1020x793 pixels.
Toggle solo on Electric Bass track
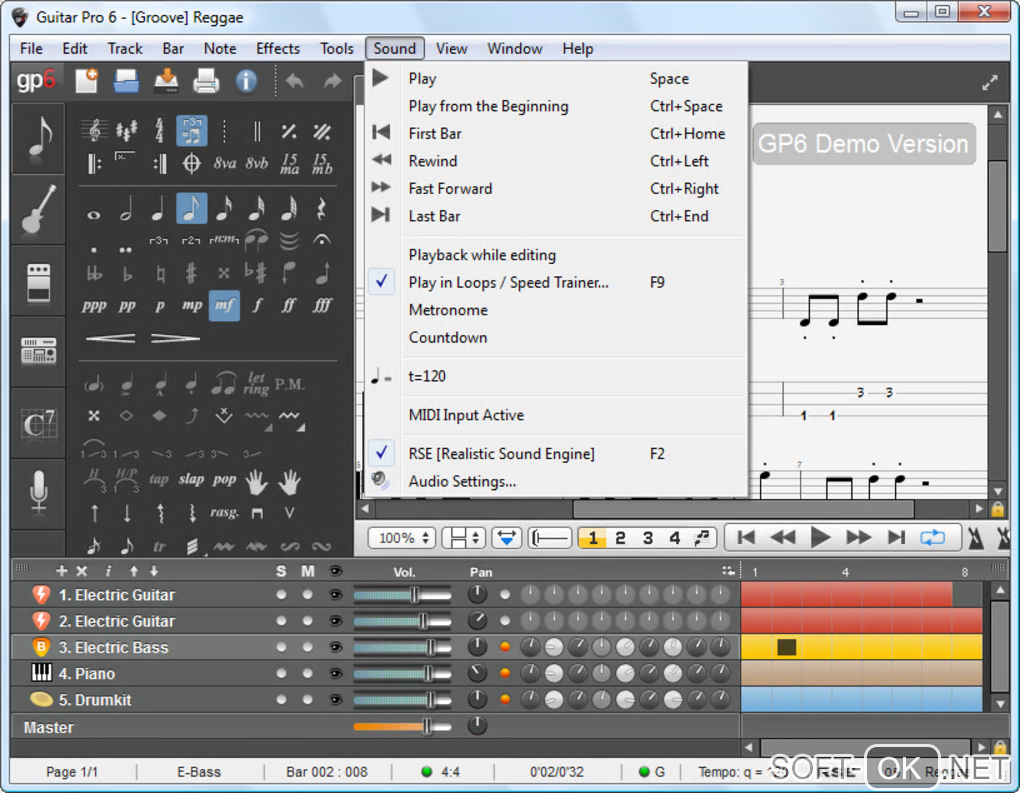tap(281, 648)
